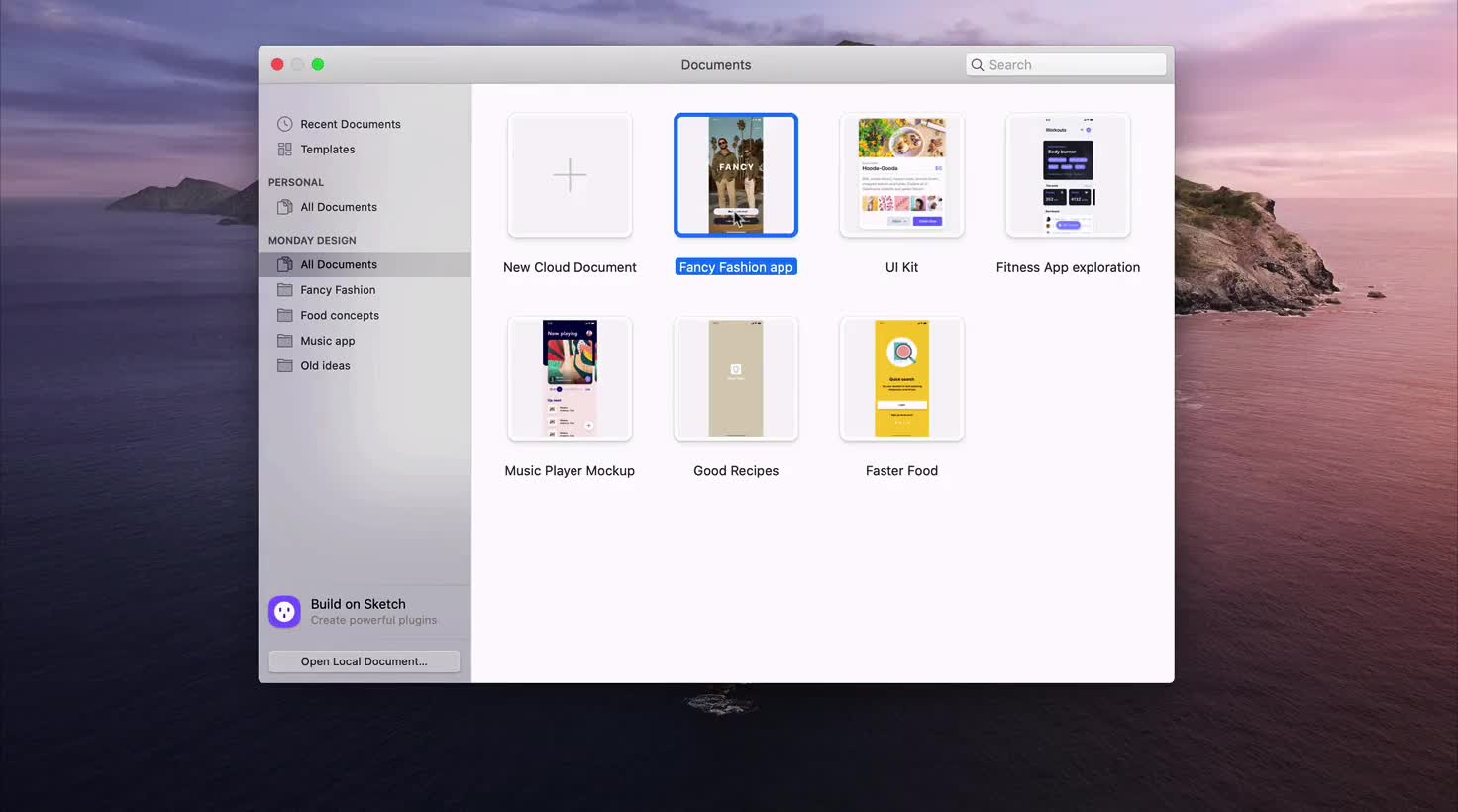1458x812 pixels.
Task: Click the UI Kit document name
Action: click(x=901, y=267)
